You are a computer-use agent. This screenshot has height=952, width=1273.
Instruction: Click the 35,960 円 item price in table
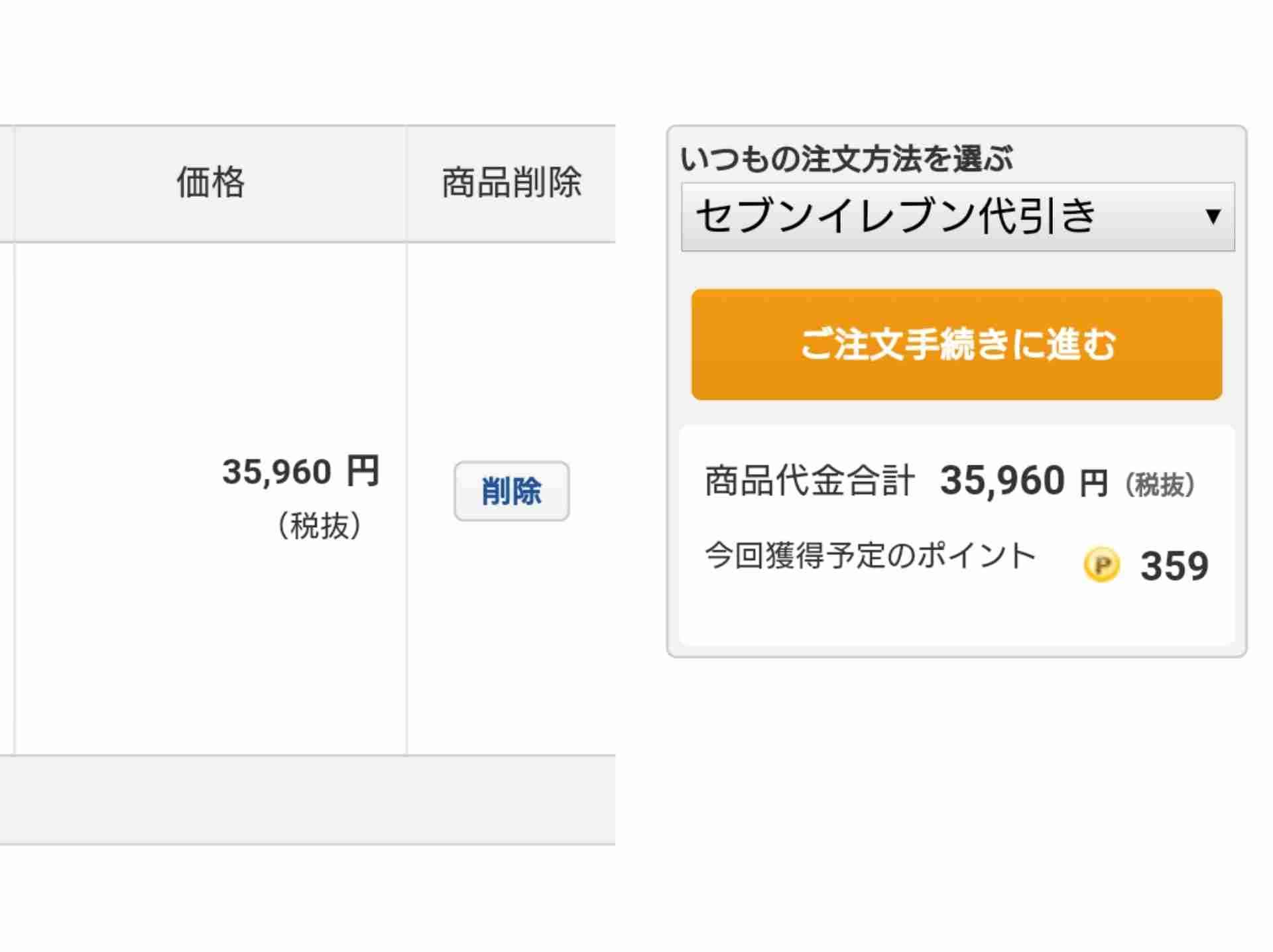click(301, 471)
